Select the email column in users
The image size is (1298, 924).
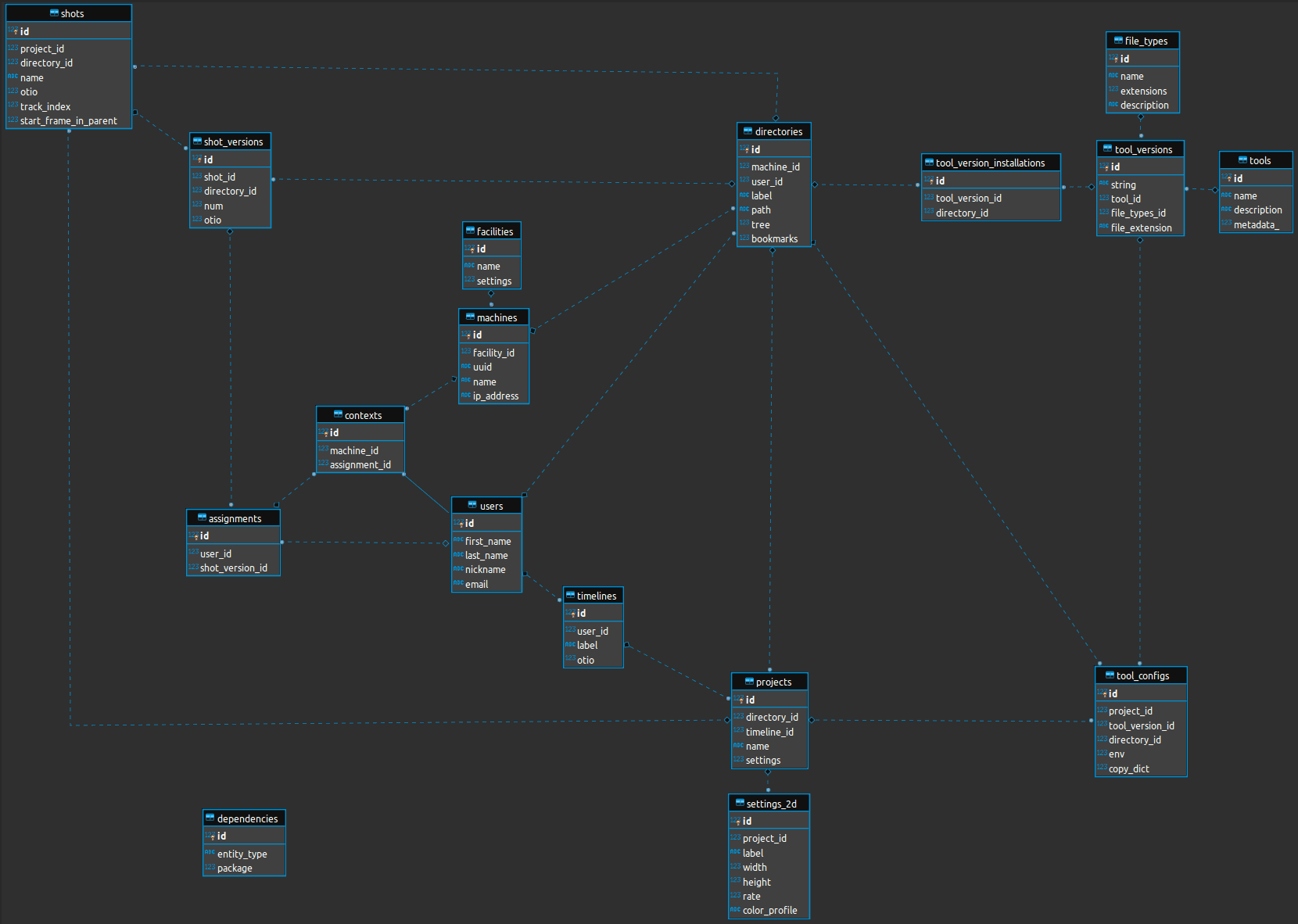(476, 585)
